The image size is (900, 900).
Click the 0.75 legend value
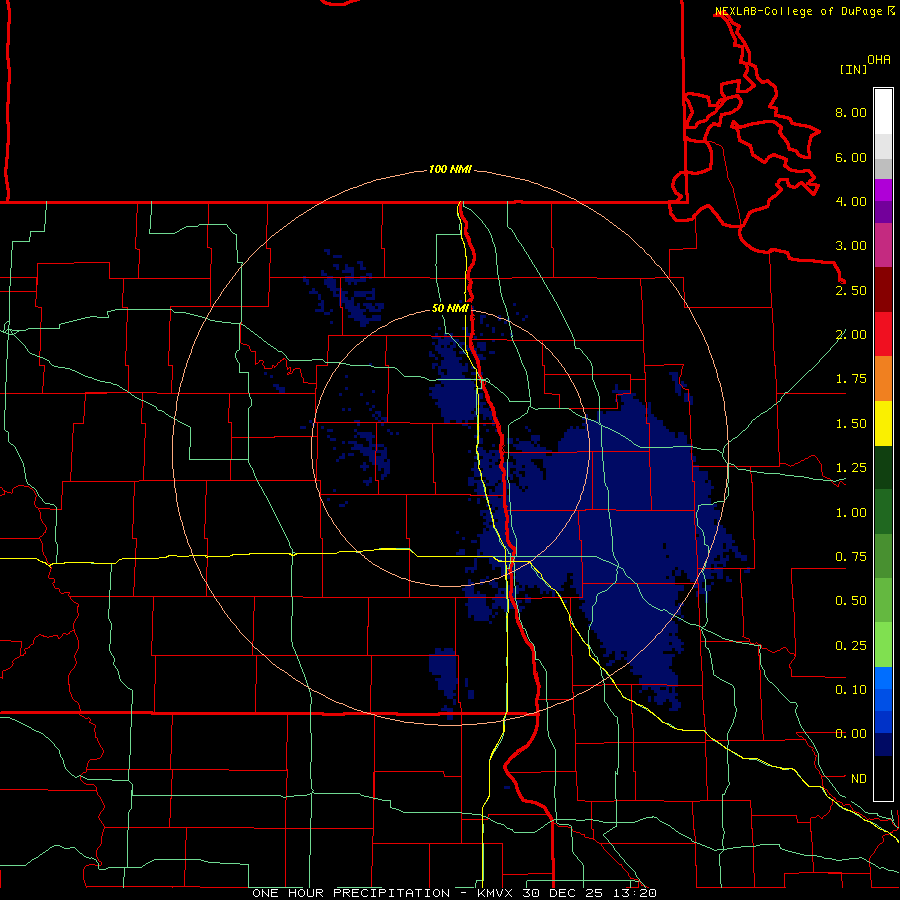(x=851, y=557)
